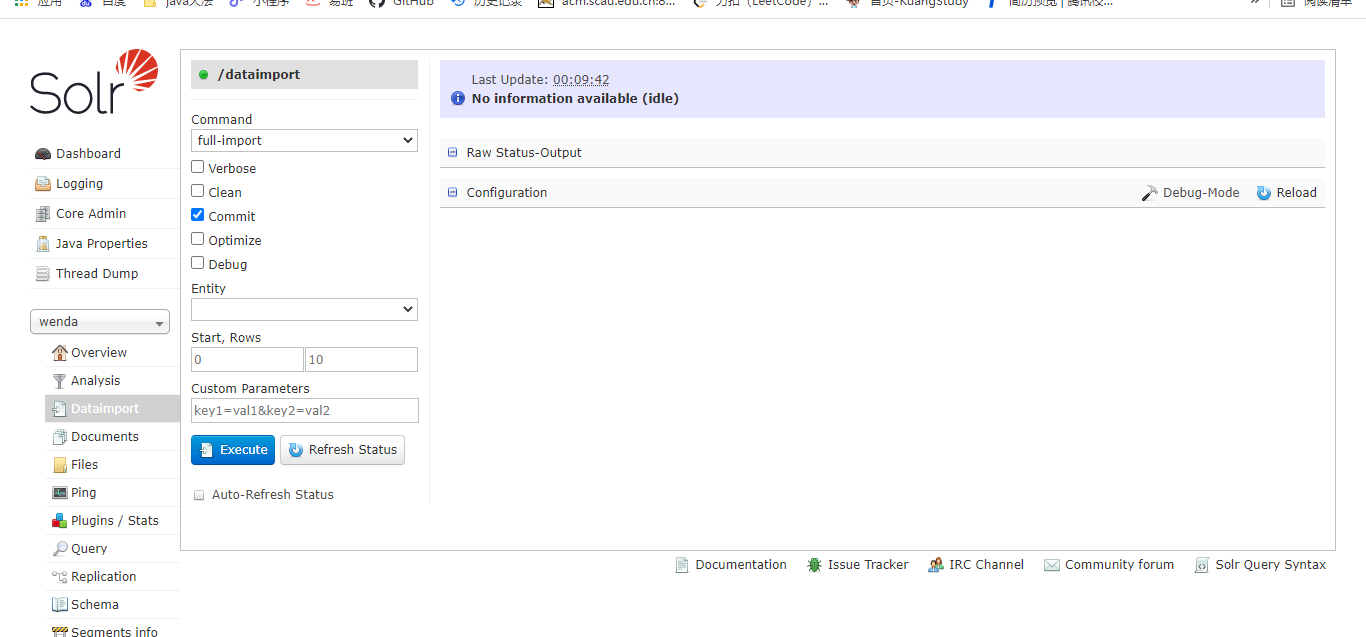Open Dashboard menu item
This screenshot has width=1366, height=637.
click(88, 154)
